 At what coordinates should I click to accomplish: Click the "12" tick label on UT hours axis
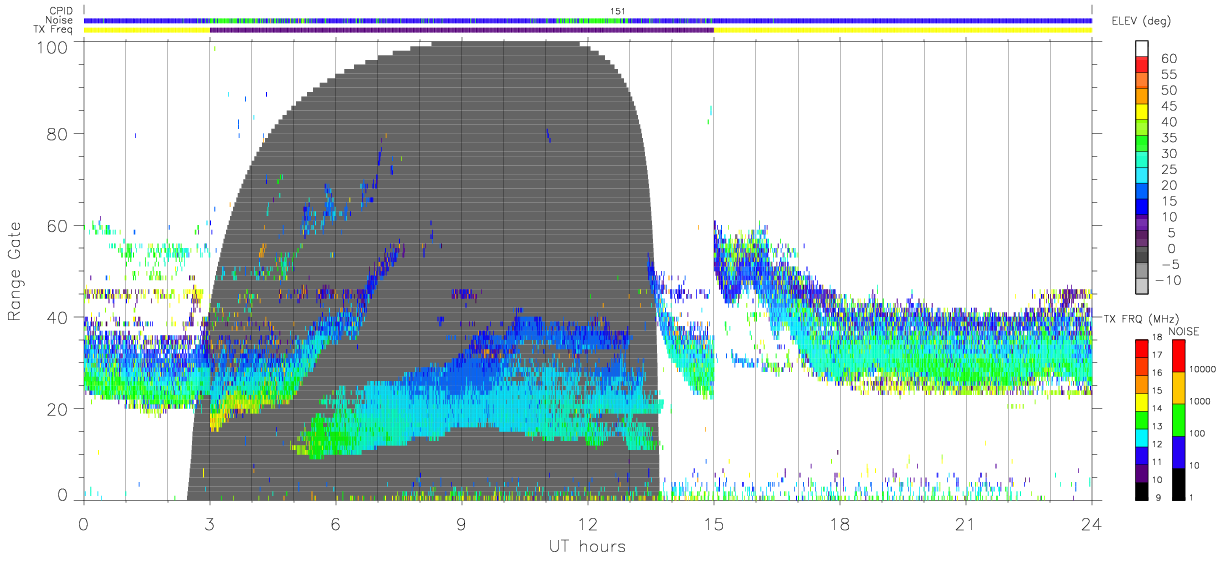588,523
